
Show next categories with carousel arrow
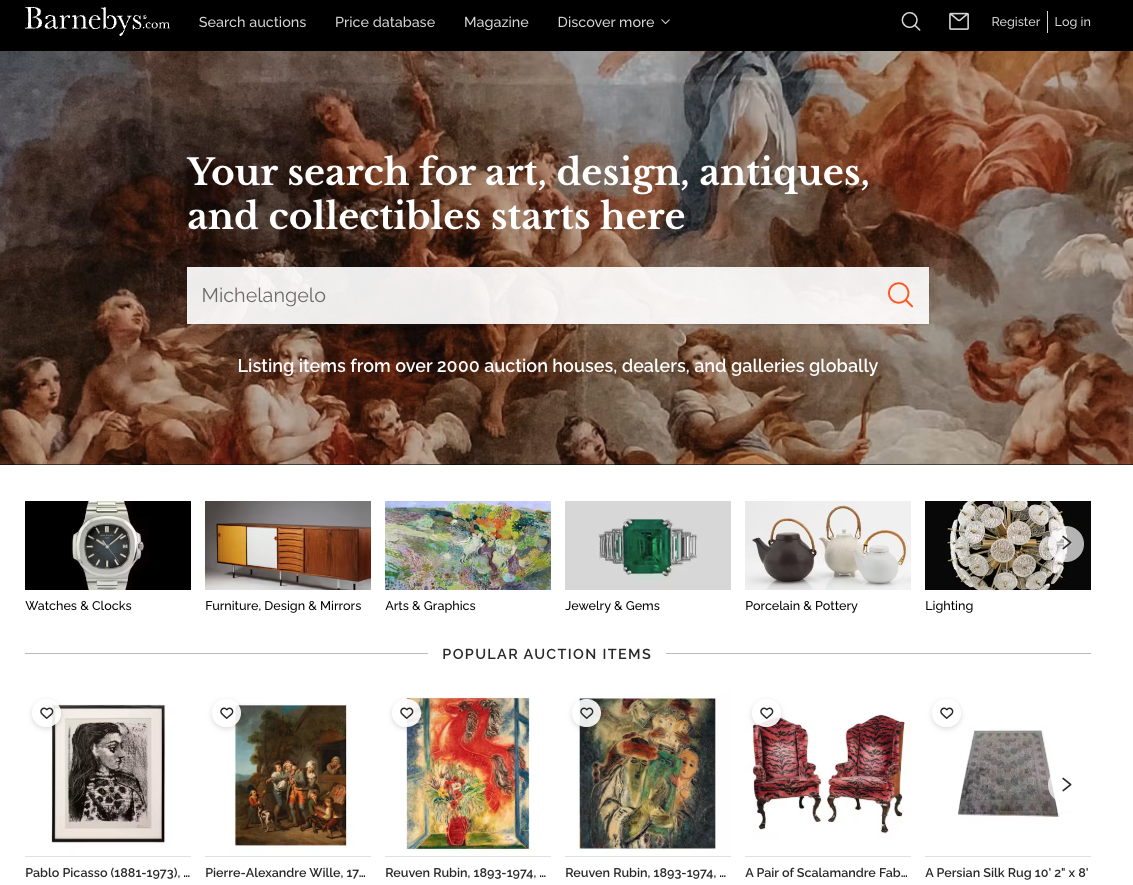point(1066,543)
